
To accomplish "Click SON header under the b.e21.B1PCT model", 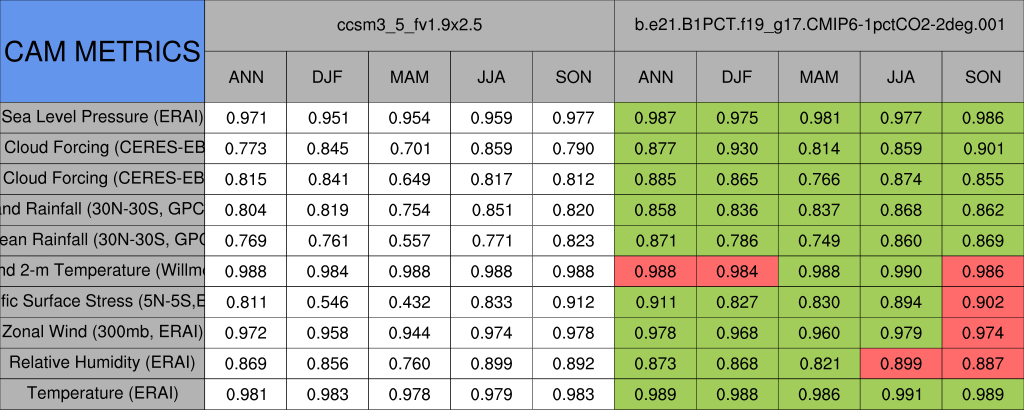I will click(x=983, y=77).
